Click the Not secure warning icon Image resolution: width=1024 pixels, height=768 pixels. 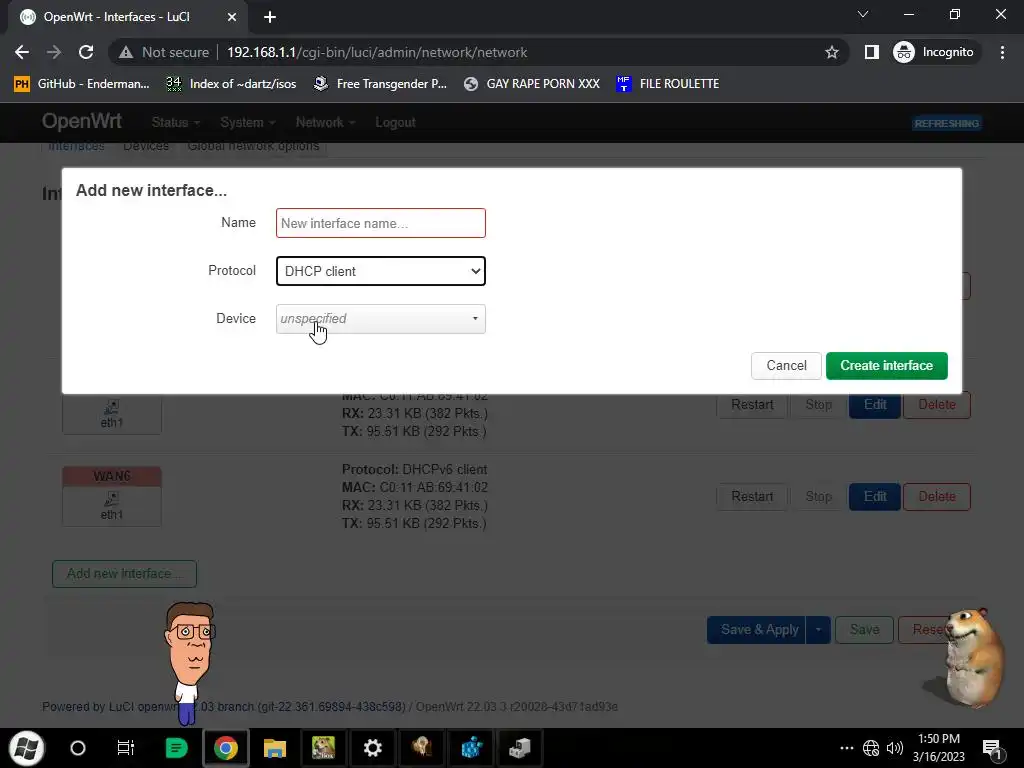click(126, 52)
